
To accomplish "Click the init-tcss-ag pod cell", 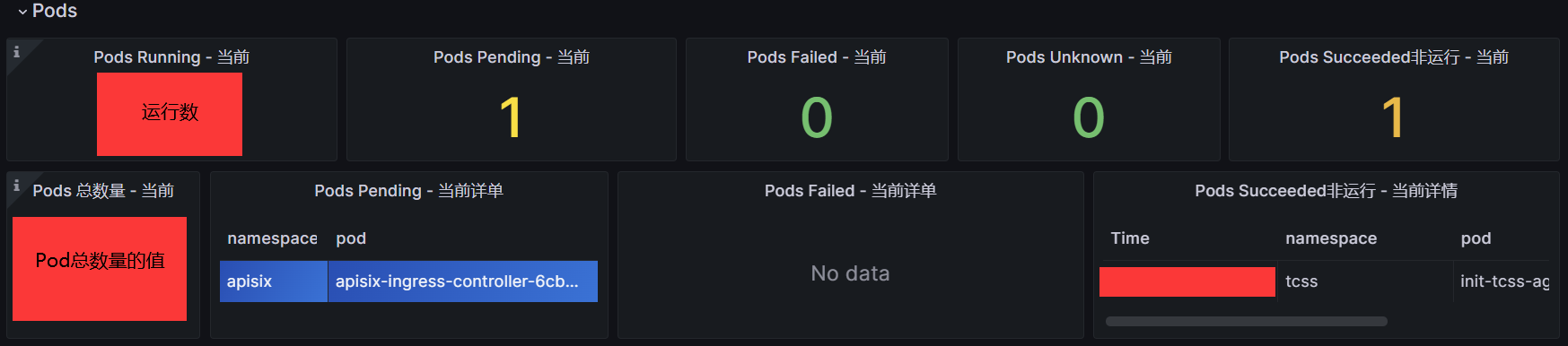I will [1504, 281].
